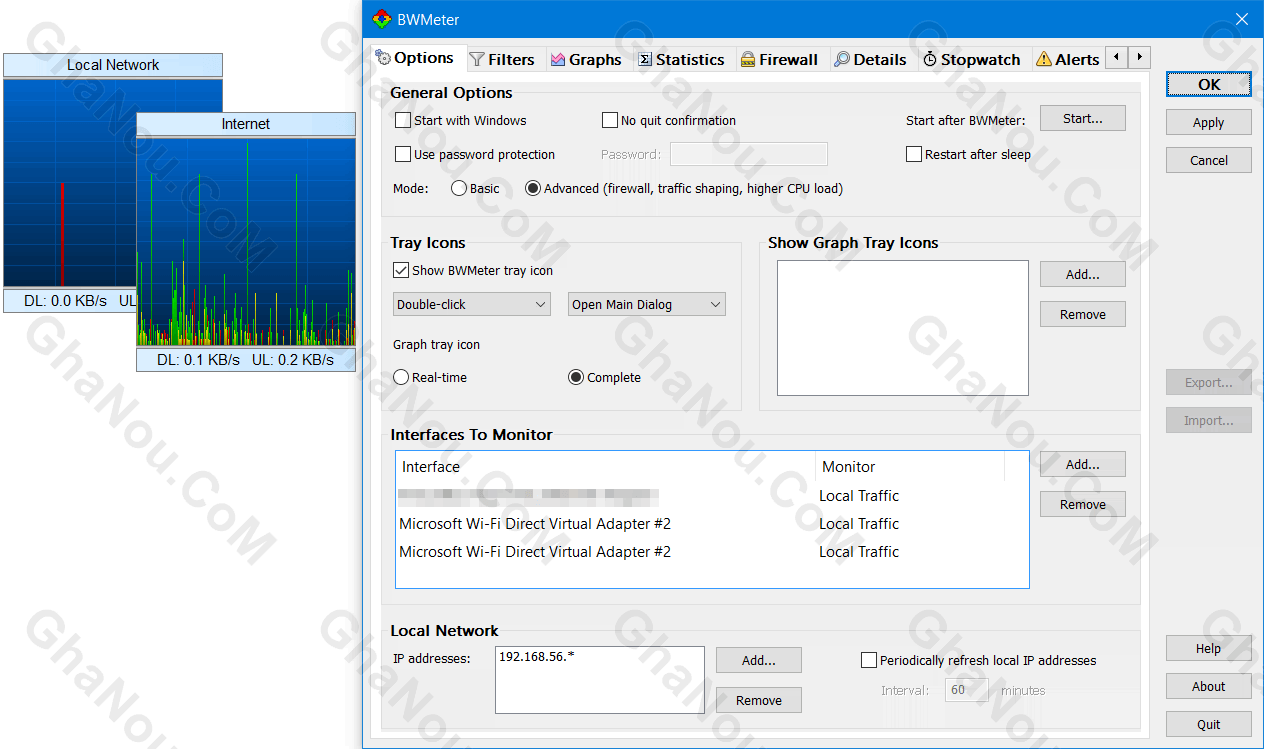Click the padlock icon of the Firewall tab

click(748, 60)
